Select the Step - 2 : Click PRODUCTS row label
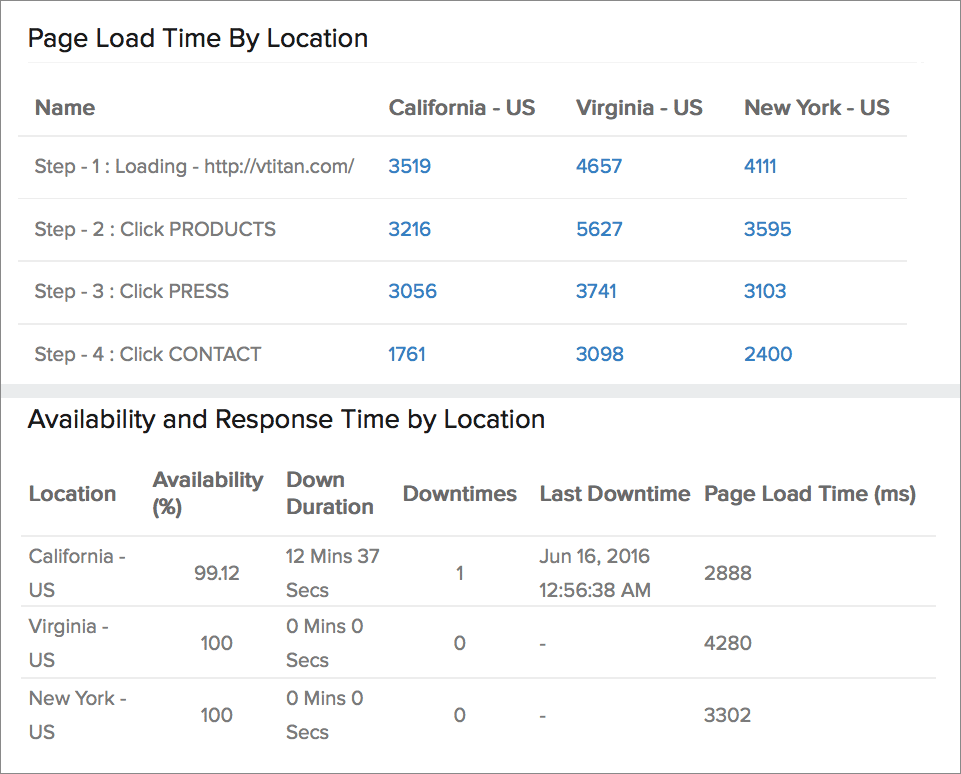 coord(155,229)
